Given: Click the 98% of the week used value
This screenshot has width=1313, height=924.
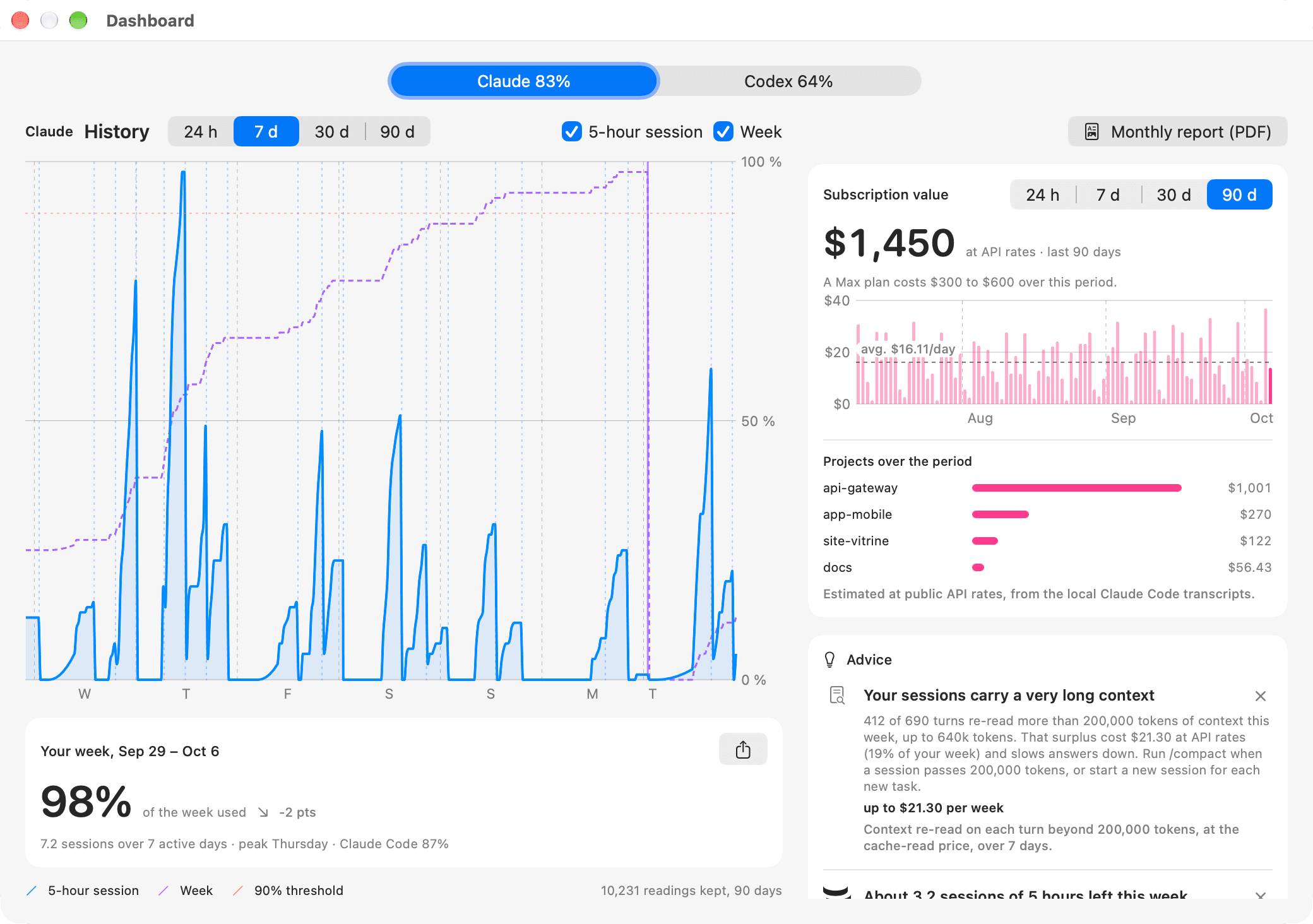Looking at the screenshot, I should 86,802.
